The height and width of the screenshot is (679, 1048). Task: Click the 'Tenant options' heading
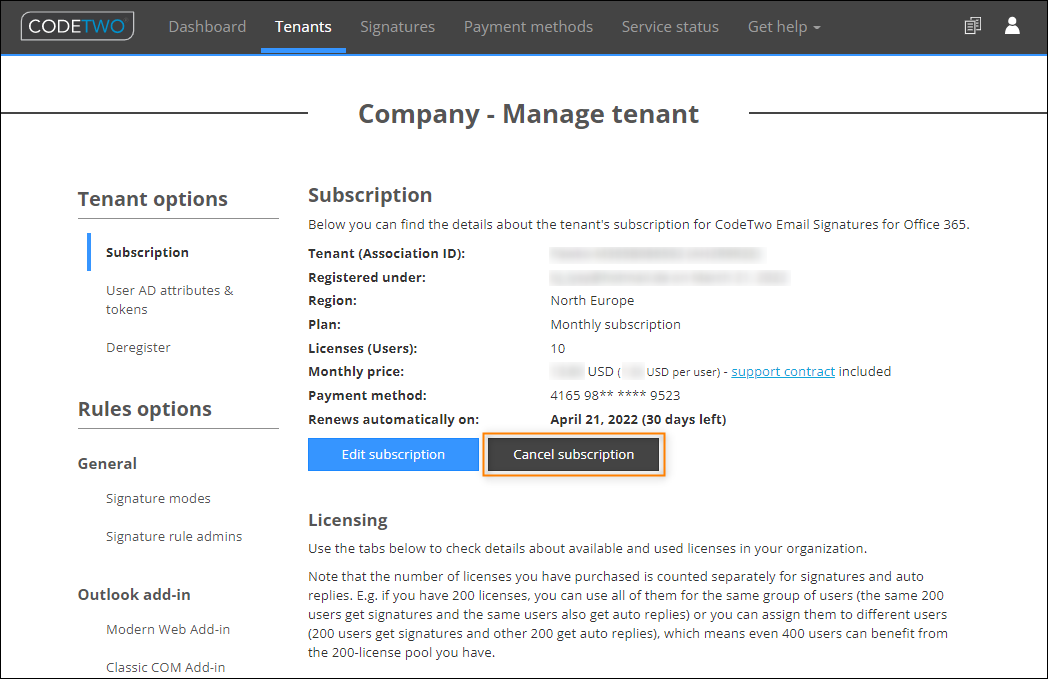[152, 199]
